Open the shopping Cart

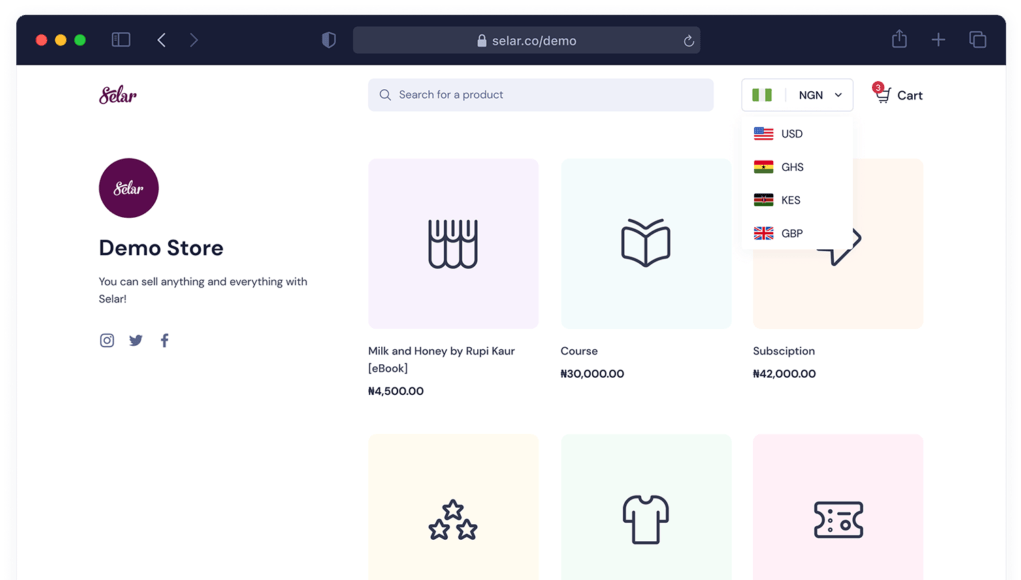coord(906,95)
